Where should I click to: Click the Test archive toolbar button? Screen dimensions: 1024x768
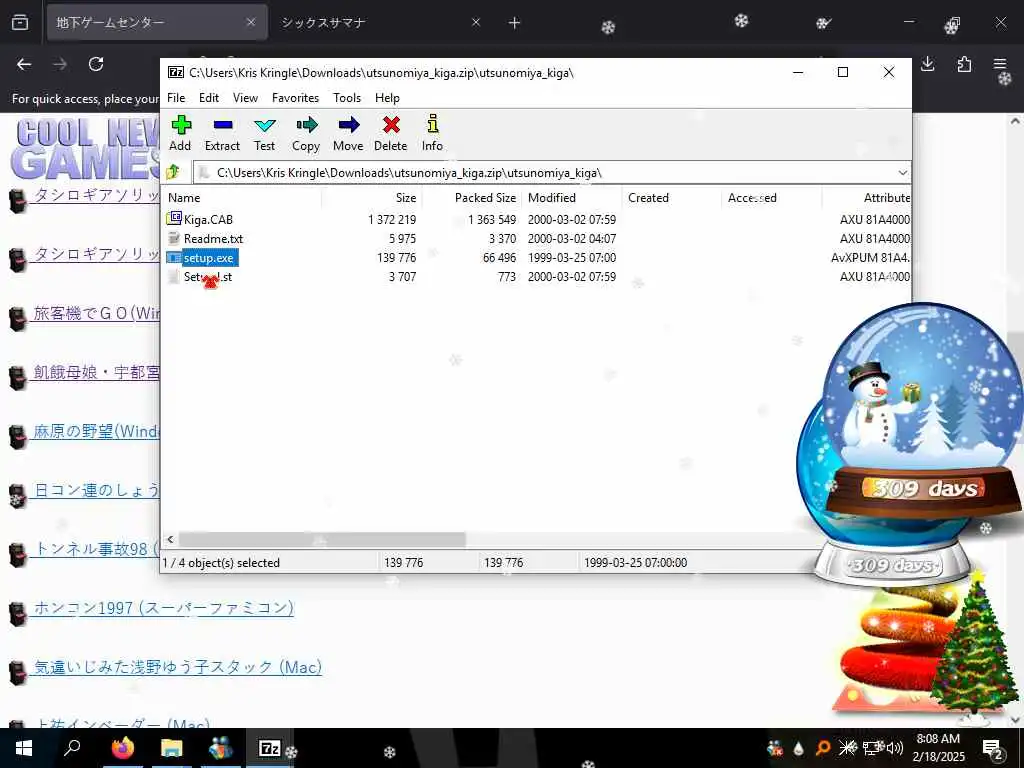264,133
